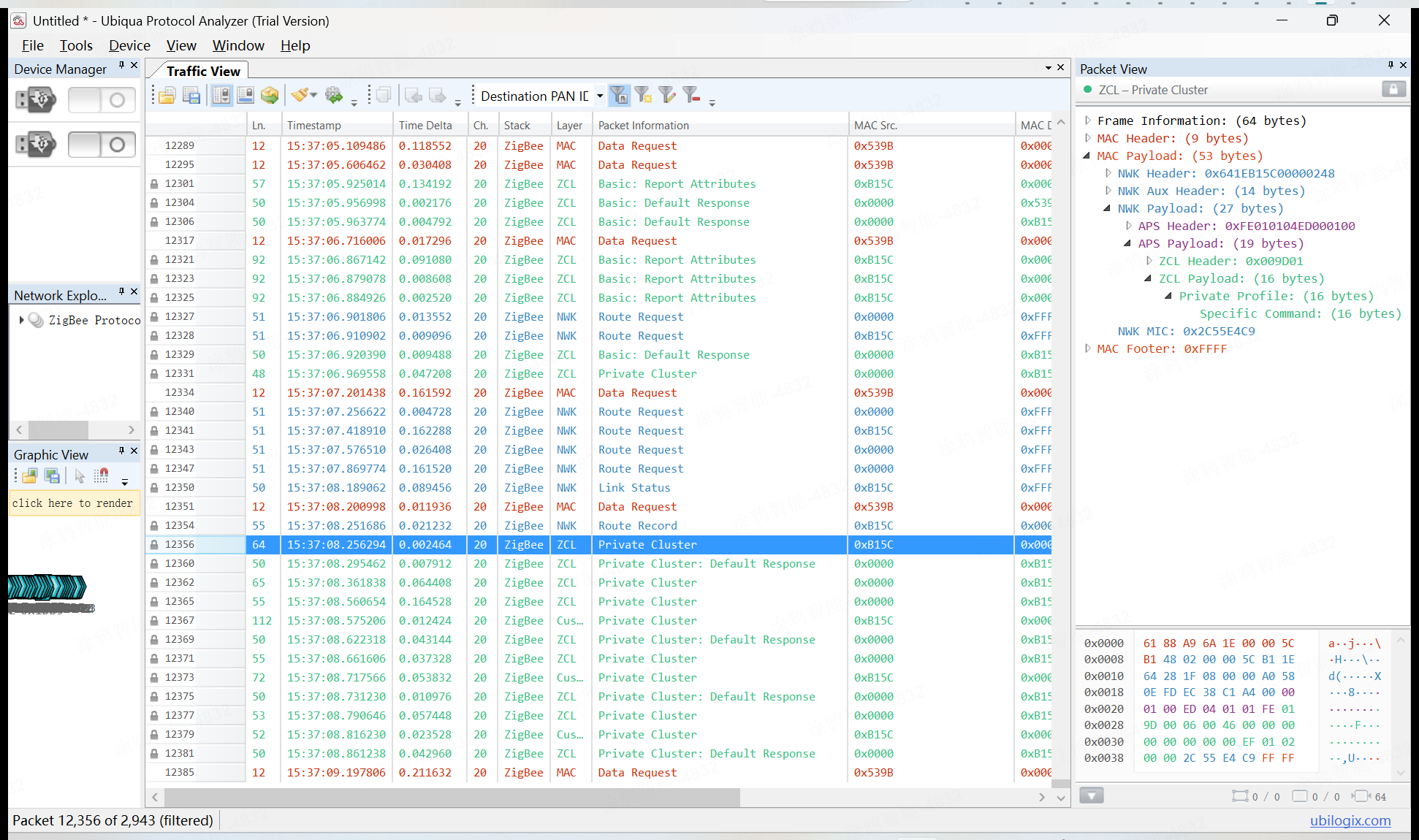Viewport: 1419px width, 840px height.
Task: Expand the APS Header node
Action: point(1128,226)
